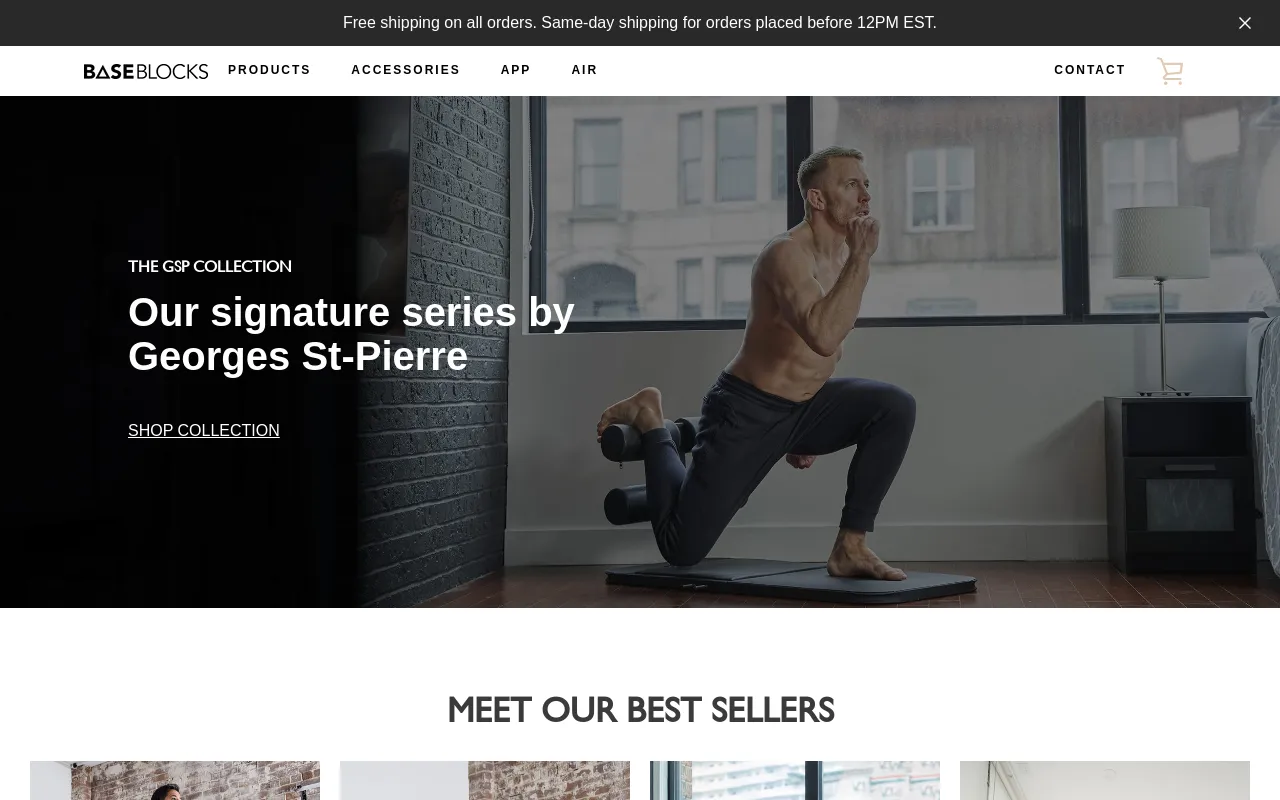Click the free shipping announcement text
The image size is (1280, 800).
[x=640, y=23]
